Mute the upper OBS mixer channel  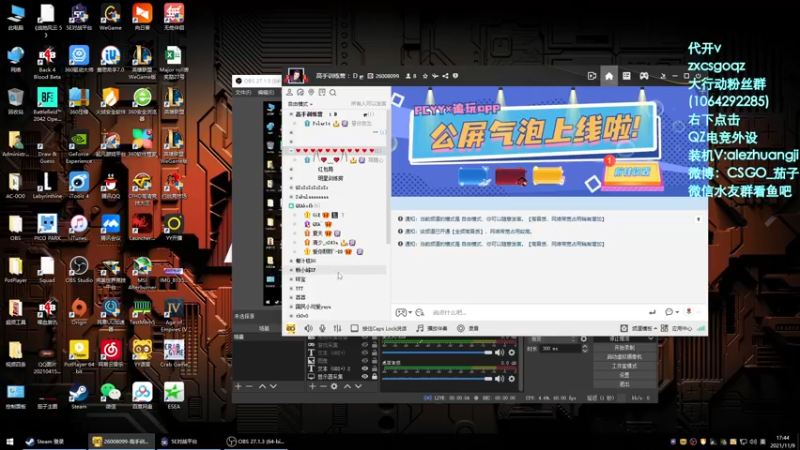click(x=499, y=353)
